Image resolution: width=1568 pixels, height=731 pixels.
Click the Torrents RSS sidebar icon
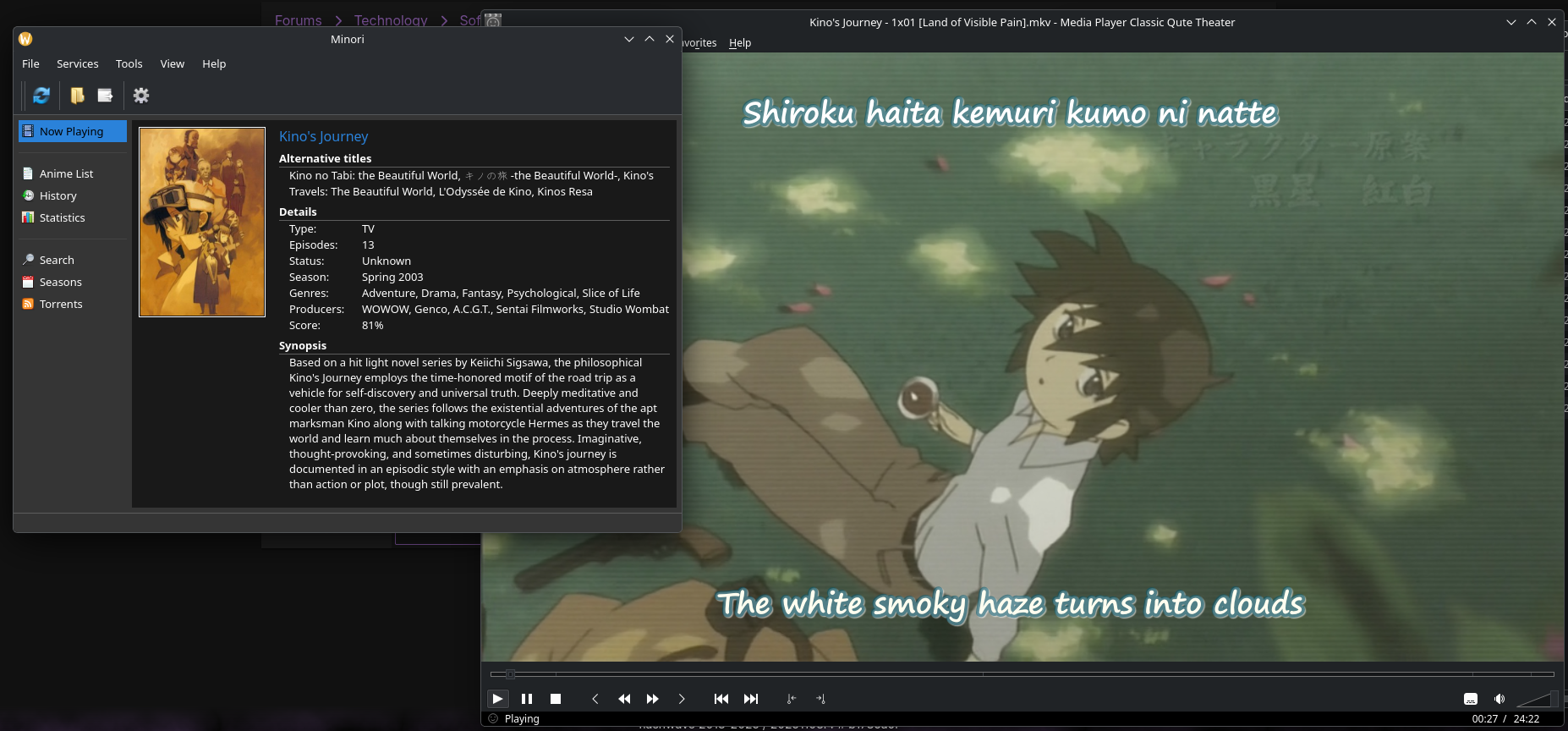click(x=28, y=304)
